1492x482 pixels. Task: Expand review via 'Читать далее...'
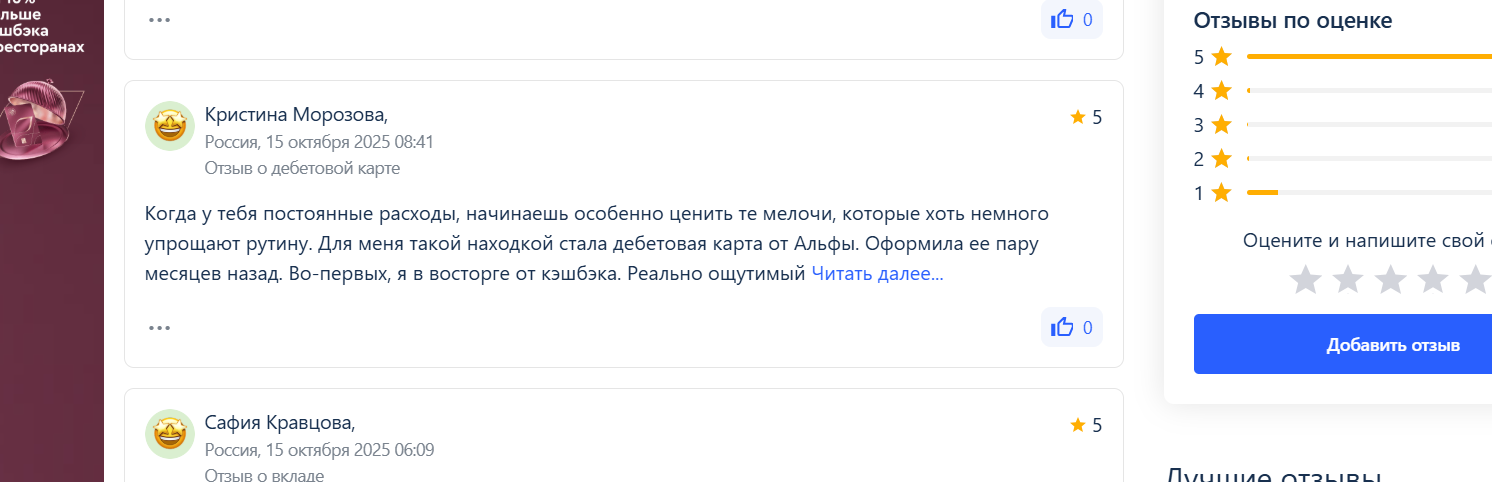877,274
